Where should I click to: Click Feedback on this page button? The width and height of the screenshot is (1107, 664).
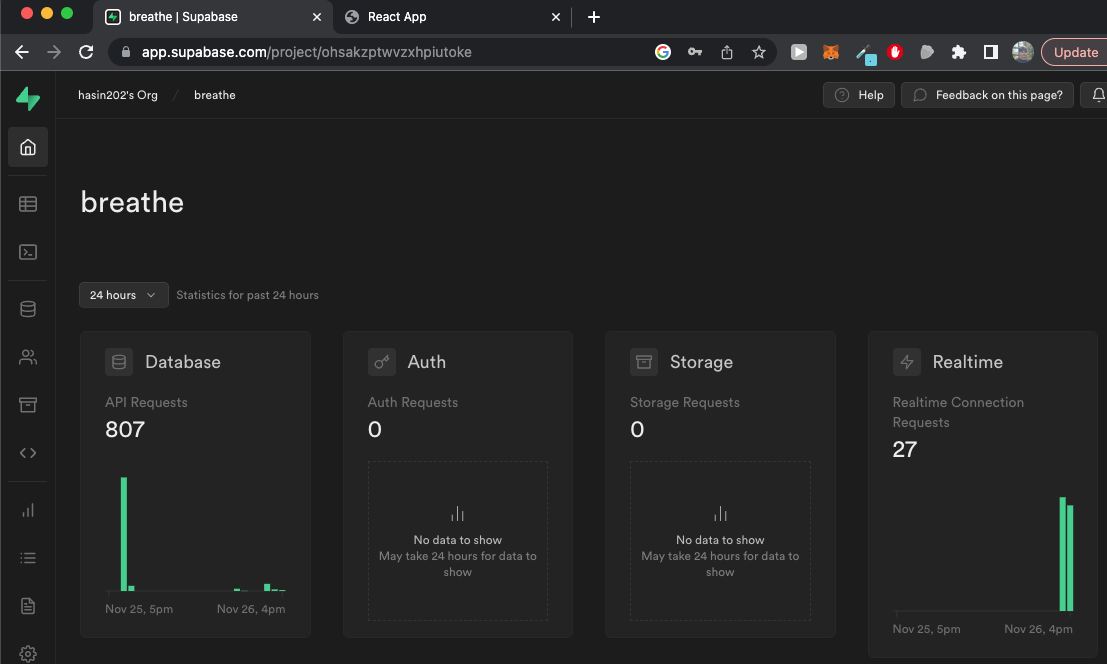(x=988, y=95)
